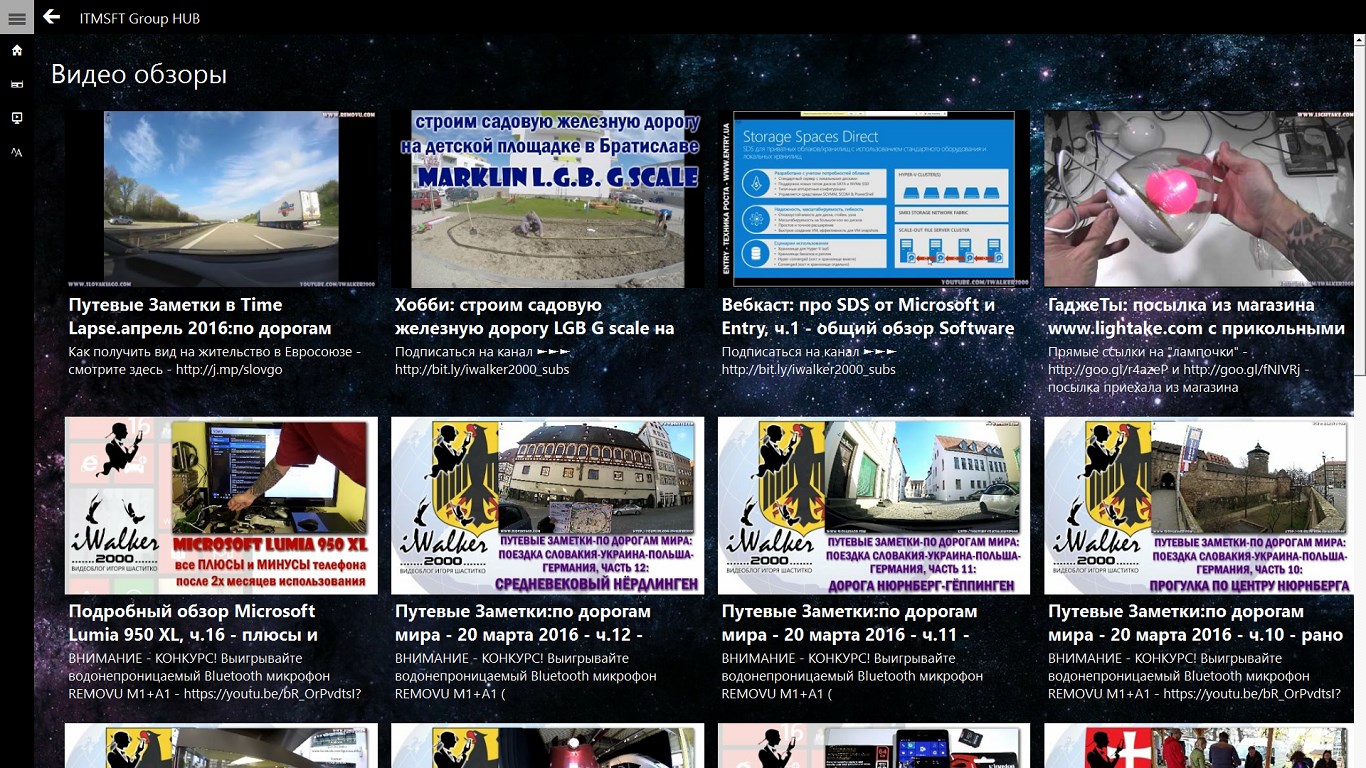Go back with the left arrow

click(x=52, y=17)
